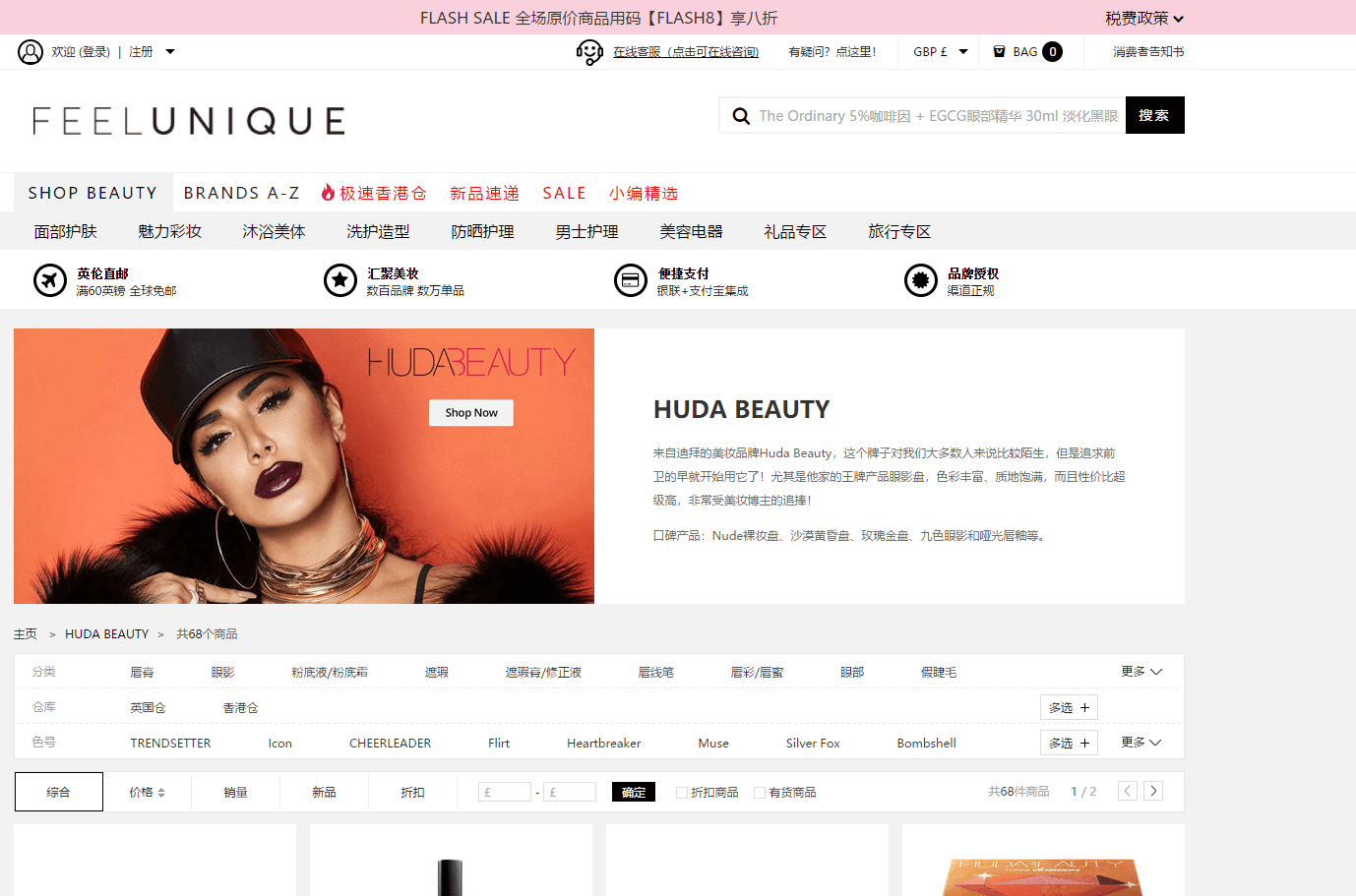The height and width of the screenshot is (896, 1356).
Task: Click the maximum price input field
Action: [570, 792]
